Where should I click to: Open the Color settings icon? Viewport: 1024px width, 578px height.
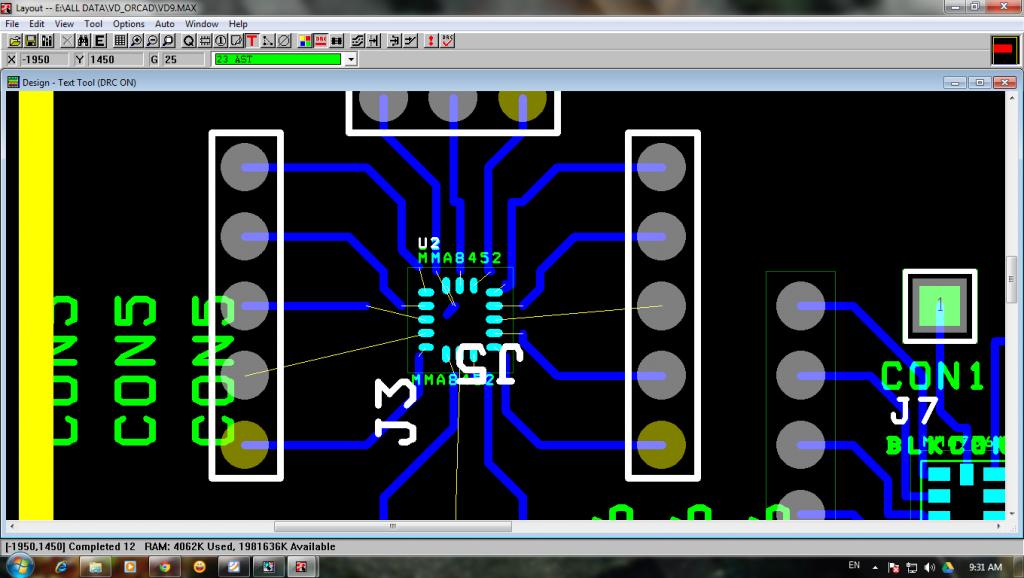[305, 40]
